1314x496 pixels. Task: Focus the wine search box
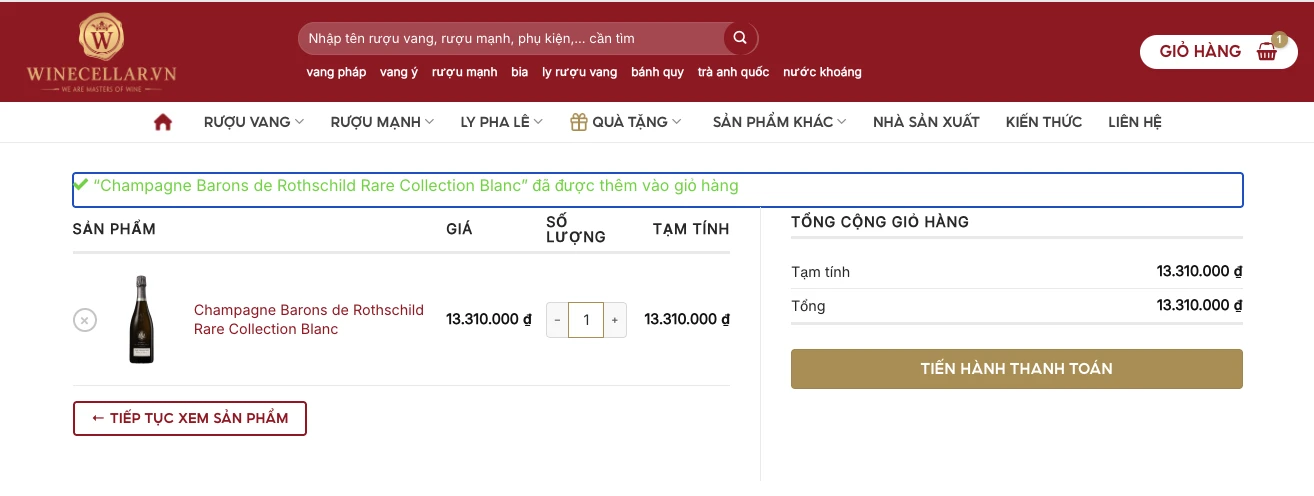click(512, 38)
